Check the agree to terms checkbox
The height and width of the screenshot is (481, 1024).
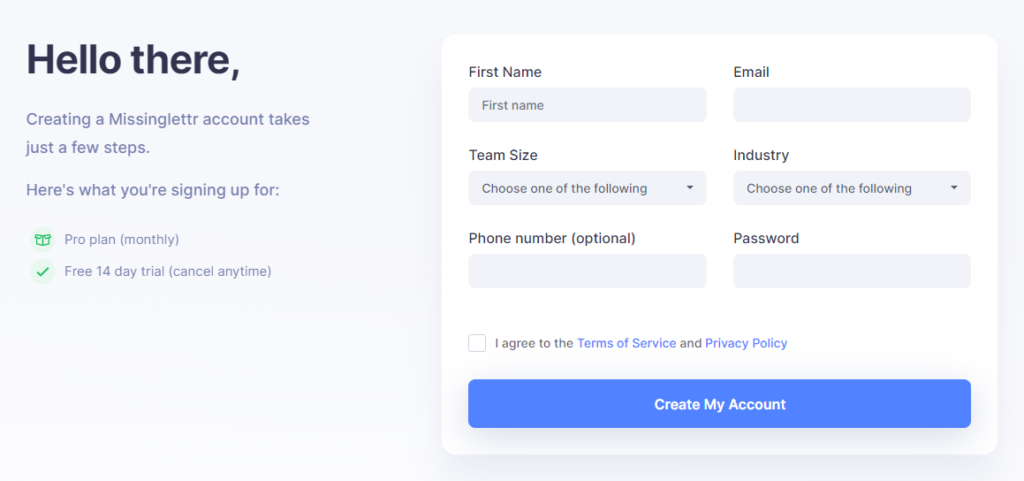click(477, 343)
